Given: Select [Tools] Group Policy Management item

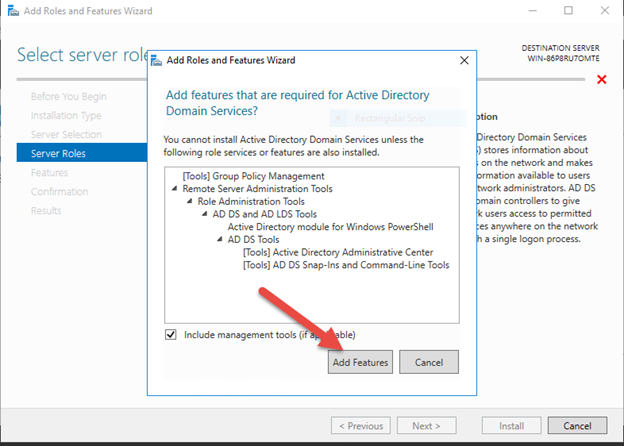Looking at the screenshot, I should tap(254, 176).
